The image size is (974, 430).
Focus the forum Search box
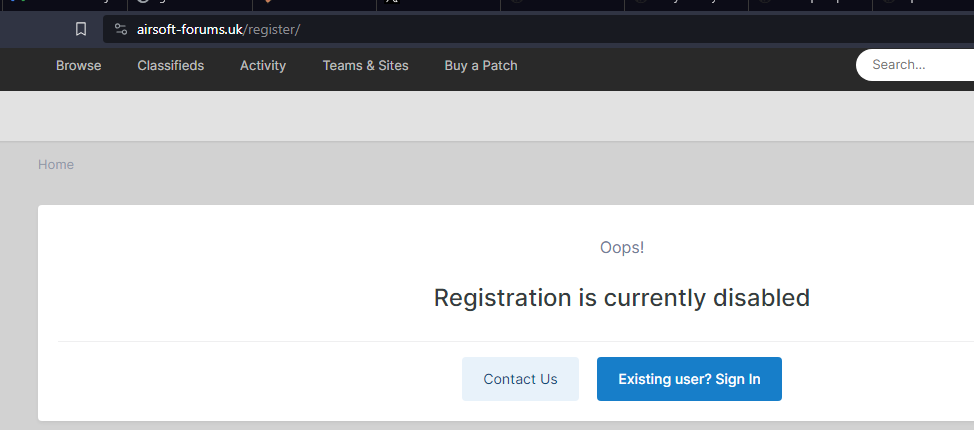(915, 65)
